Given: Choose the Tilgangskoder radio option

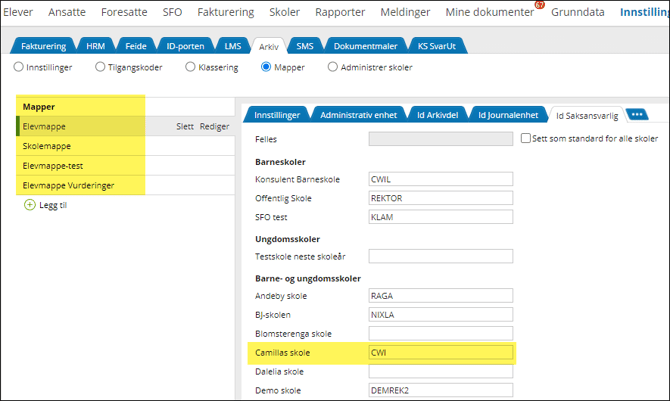Looking at the screenshot, I should (99, 67).
